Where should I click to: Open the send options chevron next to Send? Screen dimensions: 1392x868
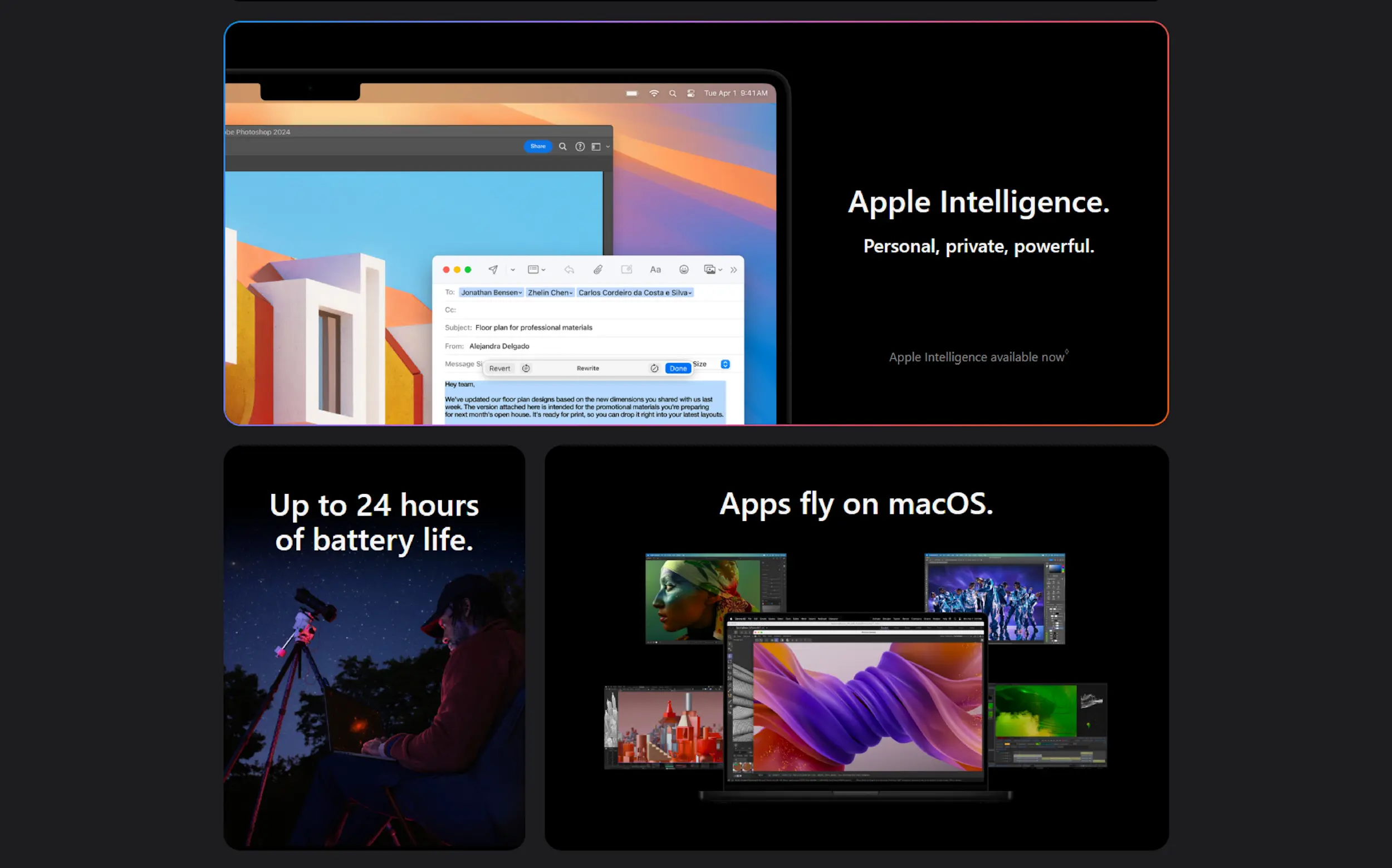513,271
